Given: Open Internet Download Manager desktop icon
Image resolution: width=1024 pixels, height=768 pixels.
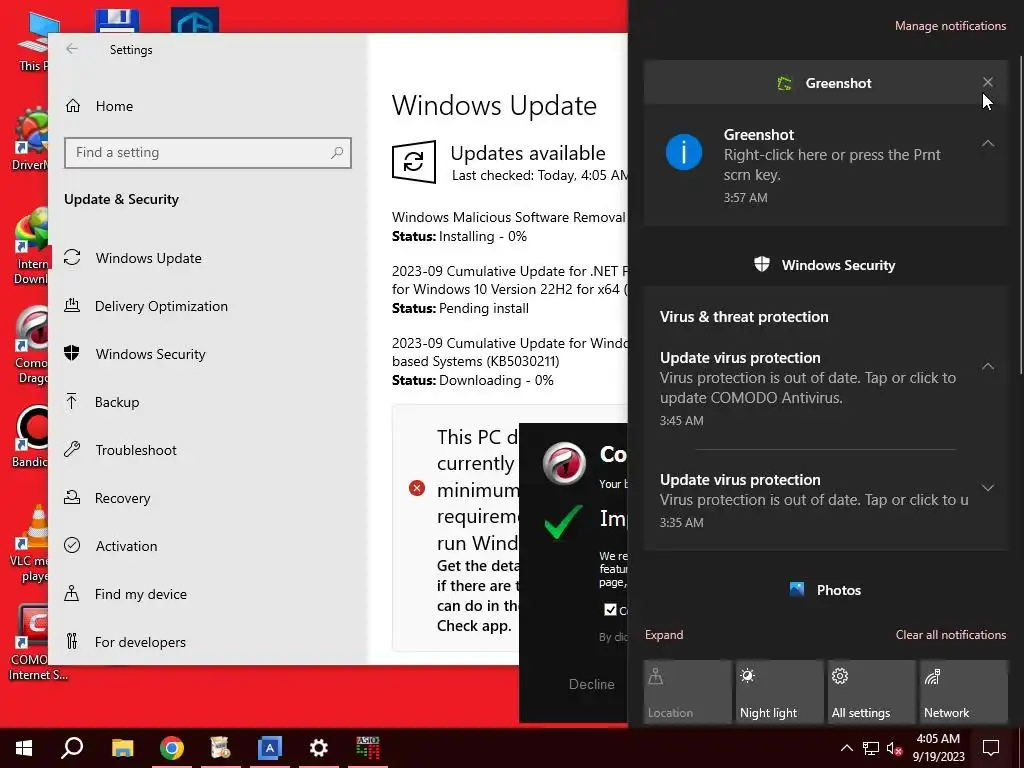Looking at the screenshot, I should [31, 246].
